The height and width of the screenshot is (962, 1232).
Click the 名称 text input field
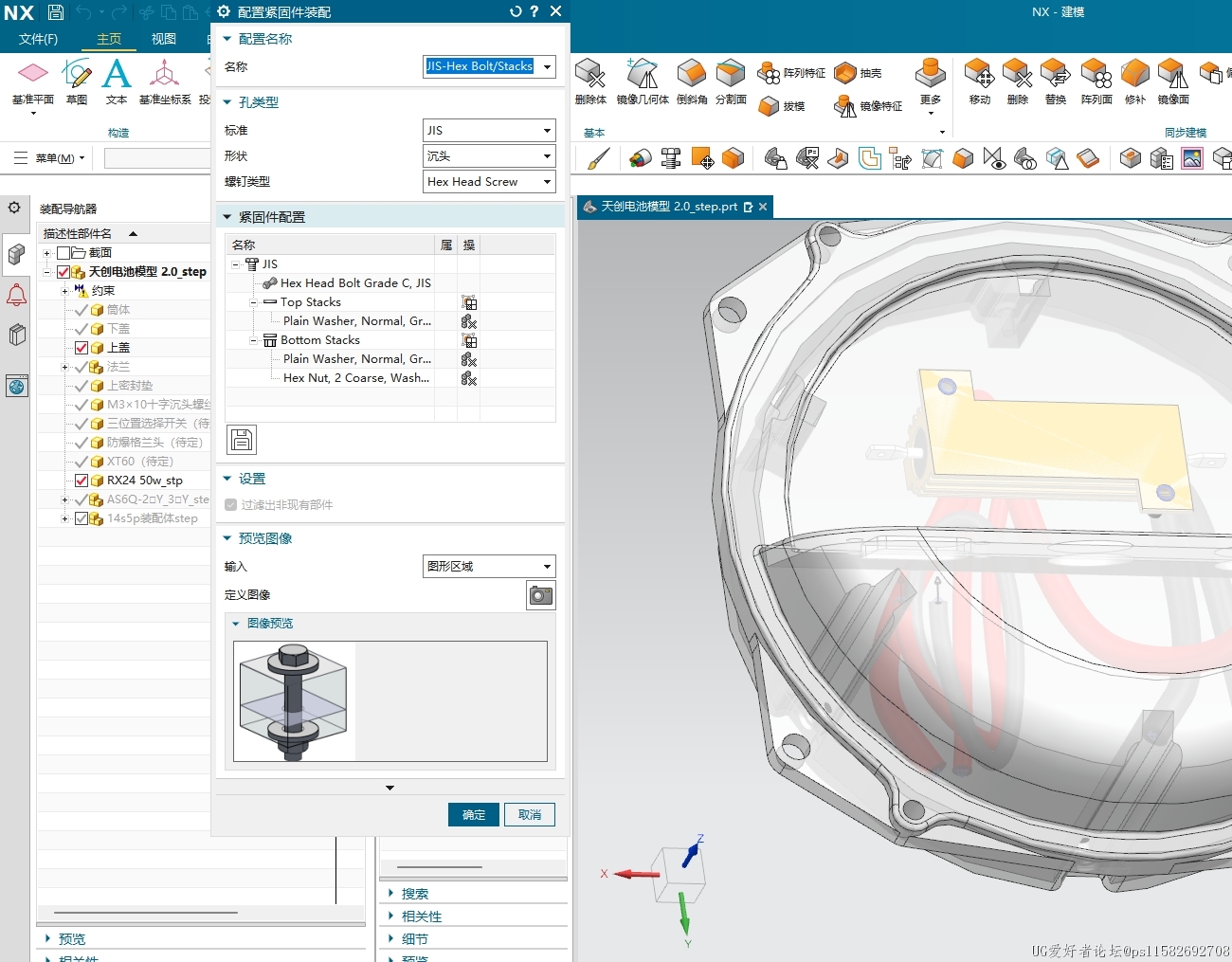480,66
